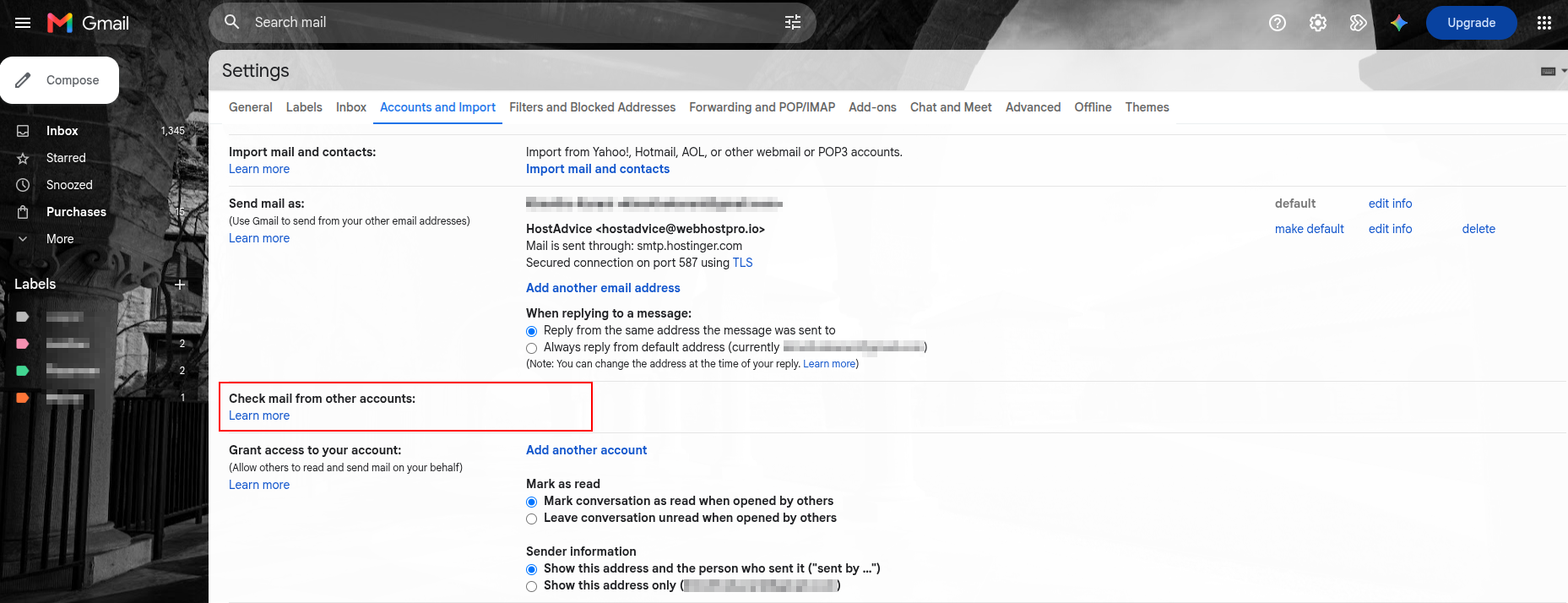
Task: Select Leave conversation unread option
Action: (x=531, y=519)
